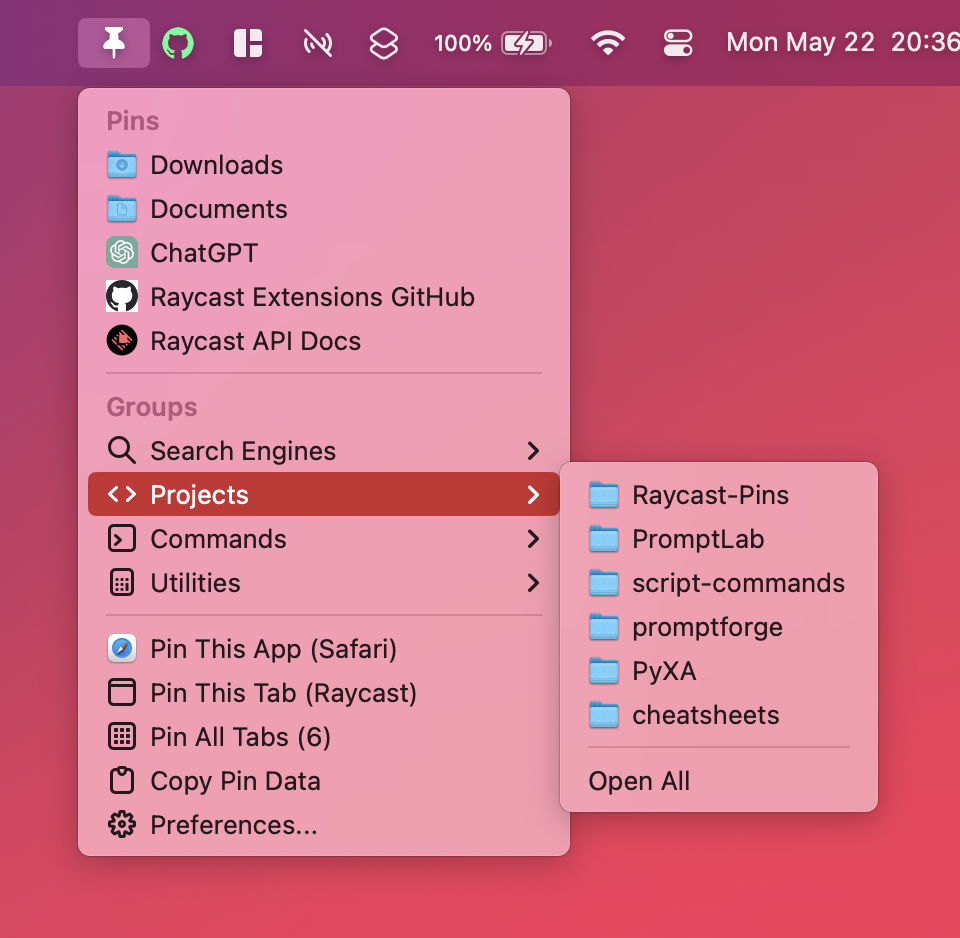
Task: Click the pin icon in menu bar
Action: [114, 43]
